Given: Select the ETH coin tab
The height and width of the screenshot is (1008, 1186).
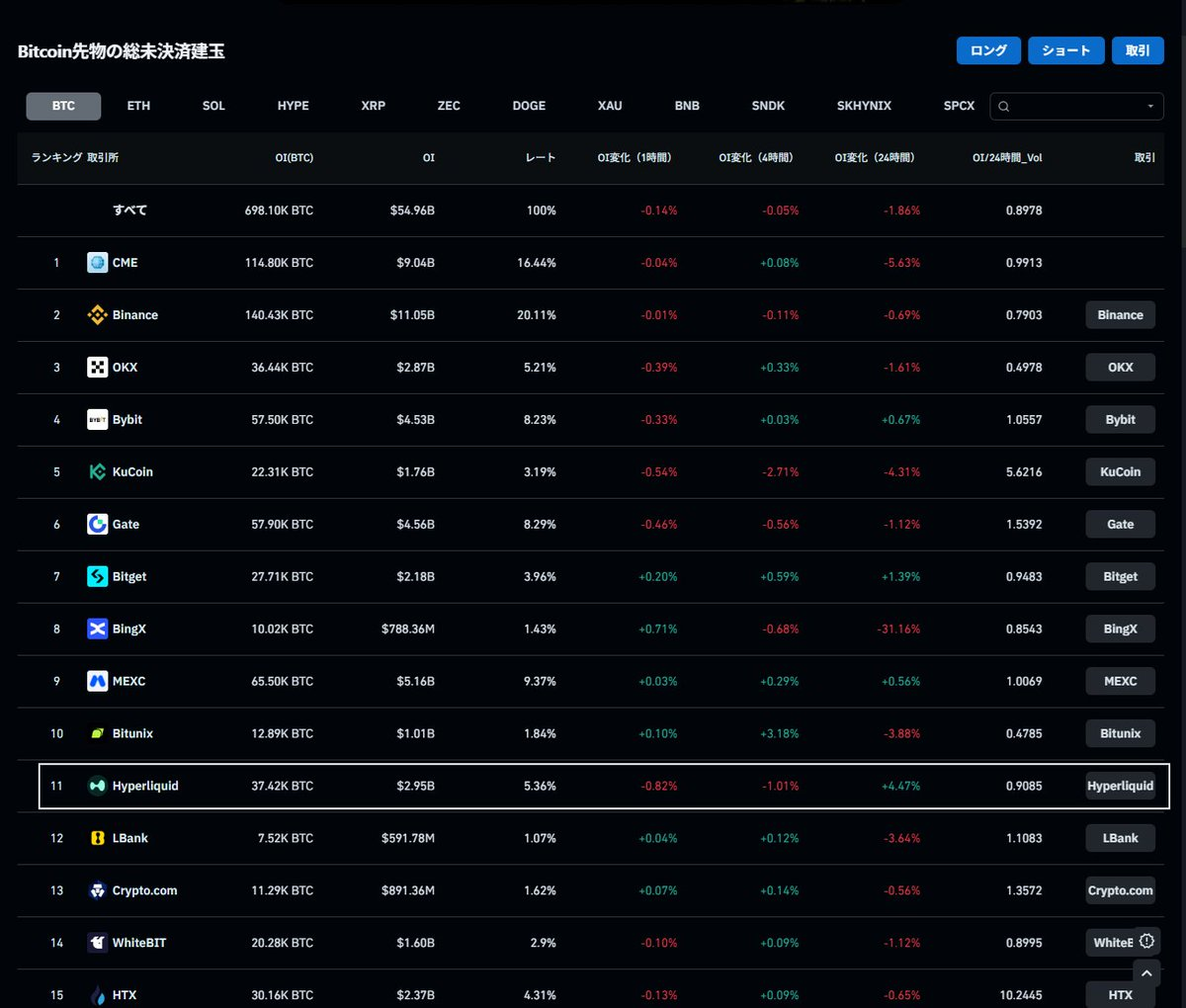Looking at the screenshot, I should tap(138, 106).
